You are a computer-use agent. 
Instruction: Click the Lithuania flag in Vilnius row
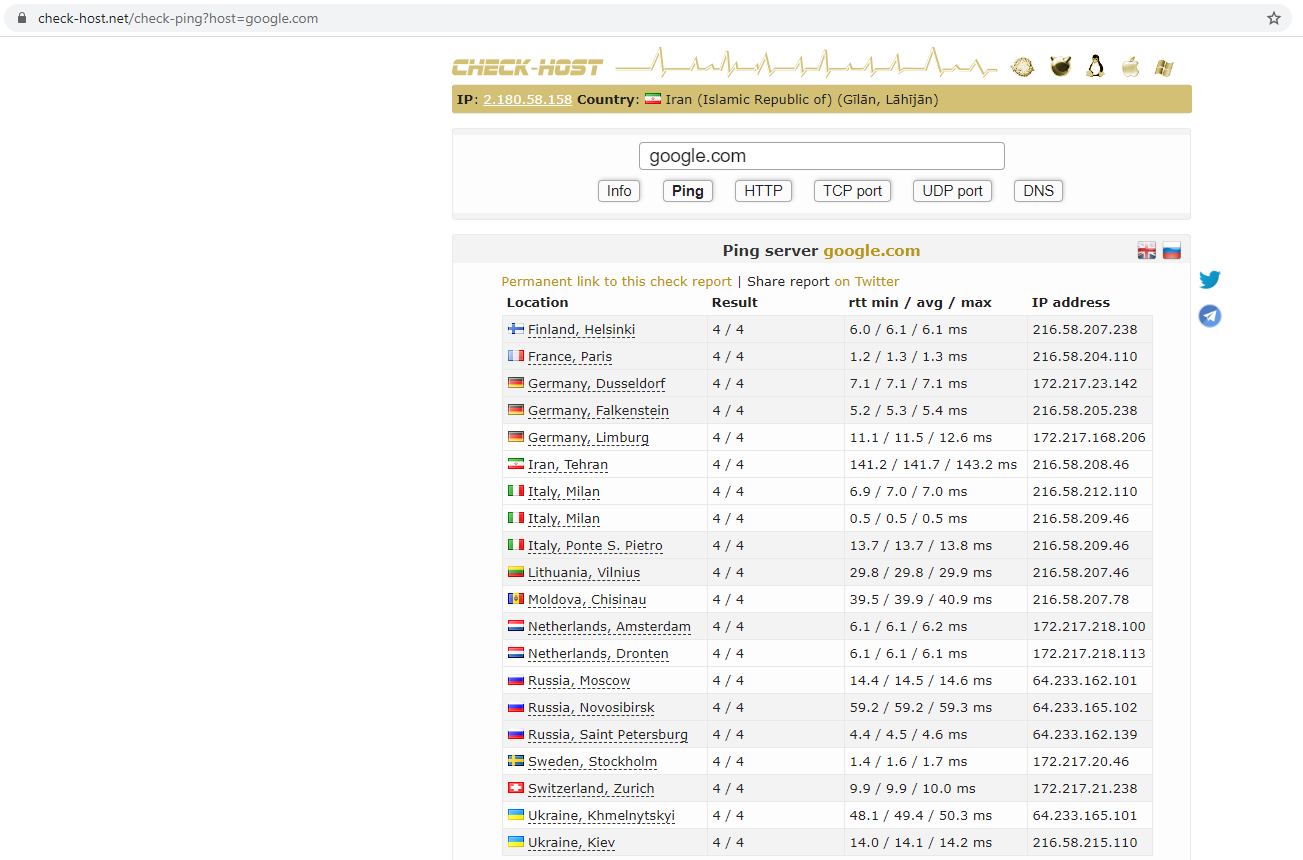tap(516, 572)
